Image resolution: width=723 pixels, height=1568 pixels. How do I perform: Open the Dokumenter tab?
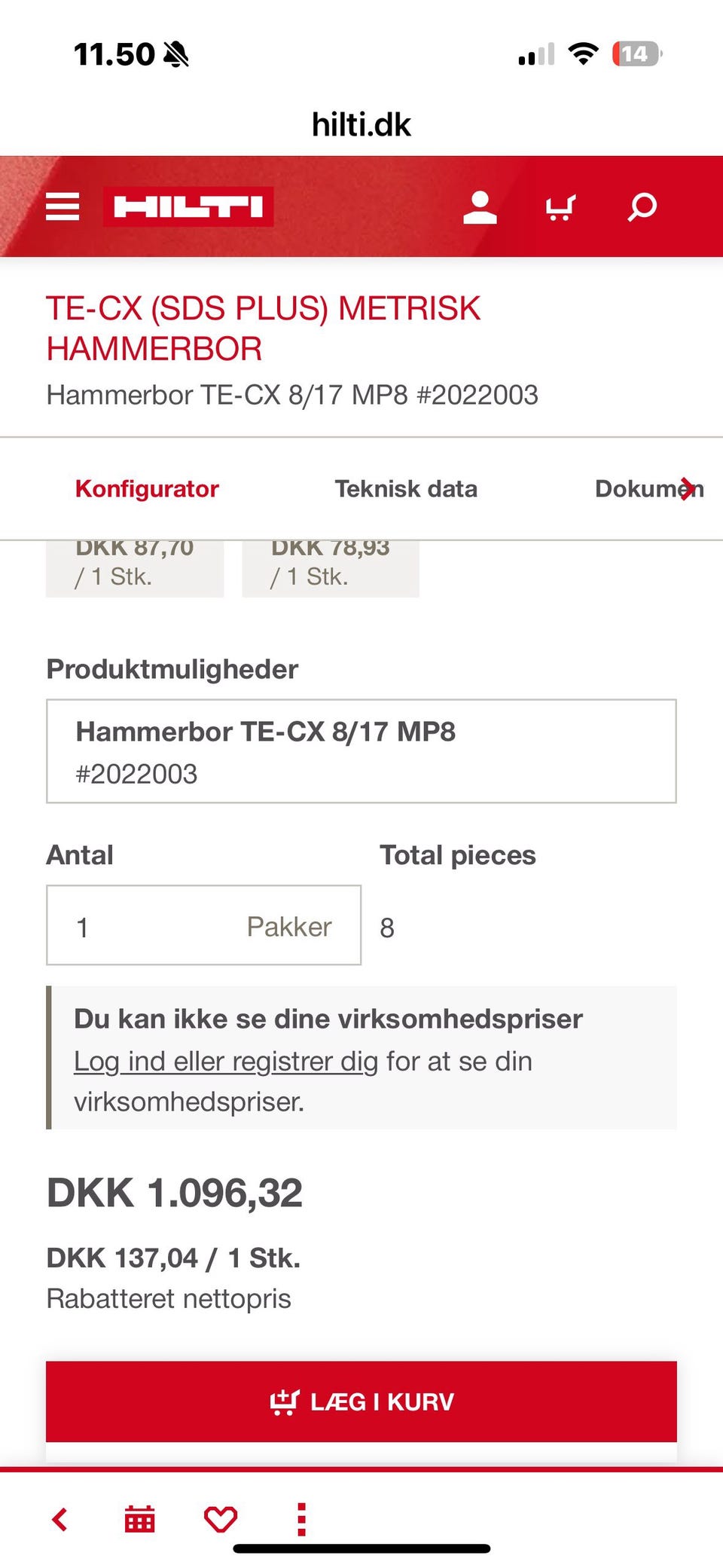[648, 489]
